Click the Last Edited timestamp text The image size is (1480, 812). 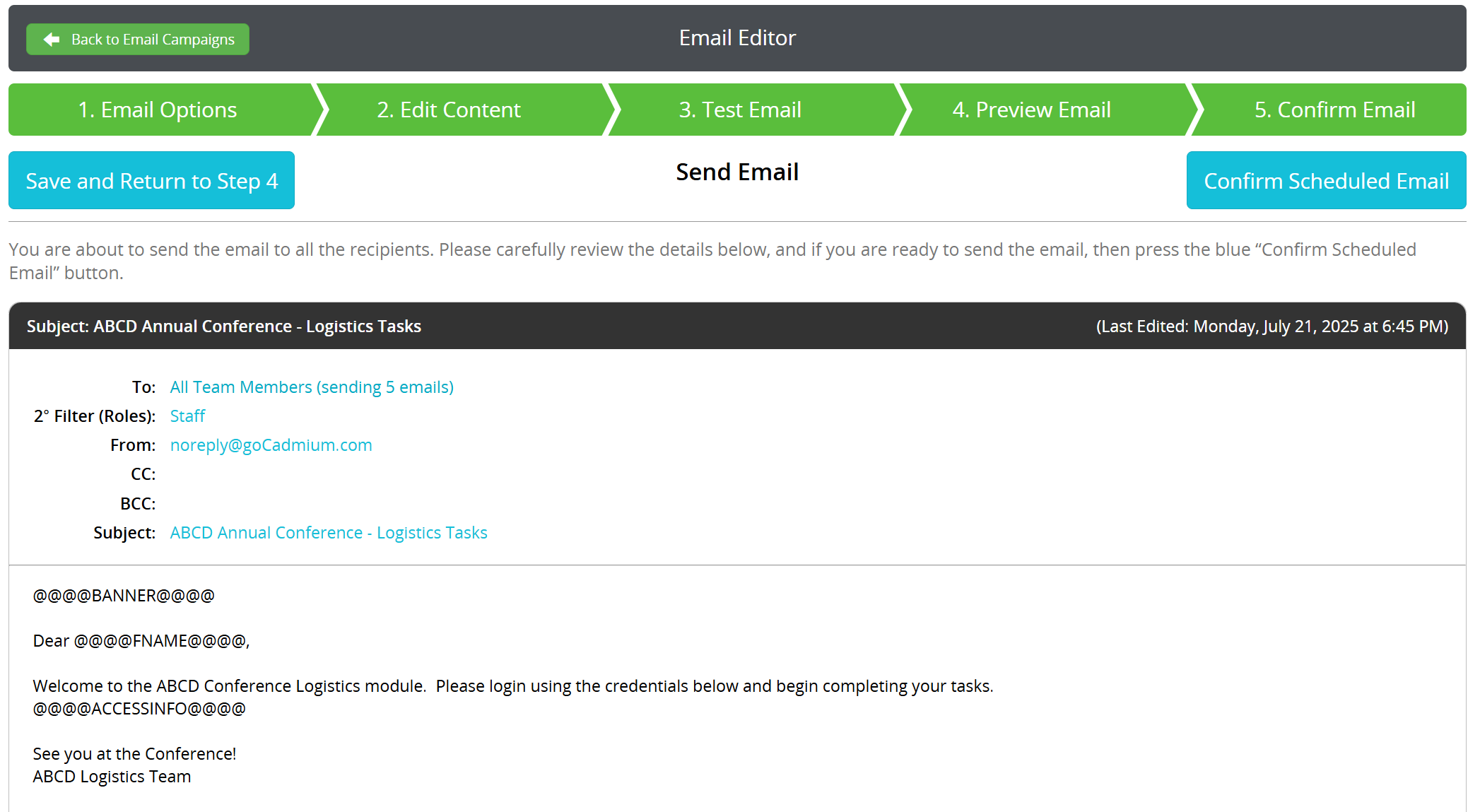pos(1271,326)
